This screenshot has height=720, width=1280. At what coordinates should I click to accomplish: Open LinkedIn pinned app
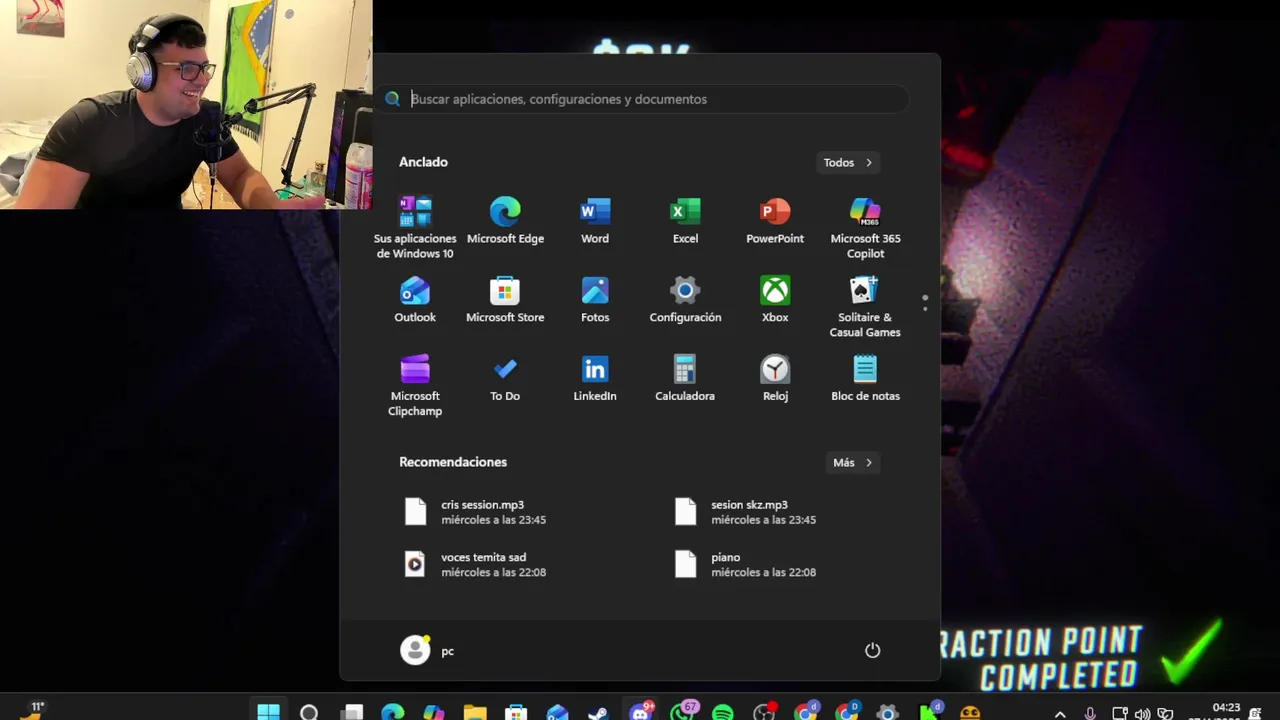[595, 379]
